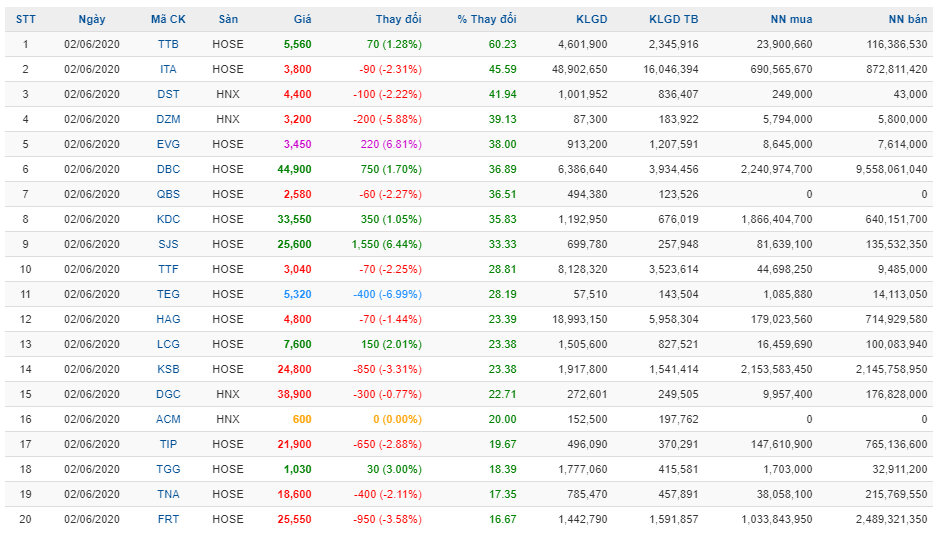Click the Sàn column header
Screen dimensions: 944x539
click(228, 20)
